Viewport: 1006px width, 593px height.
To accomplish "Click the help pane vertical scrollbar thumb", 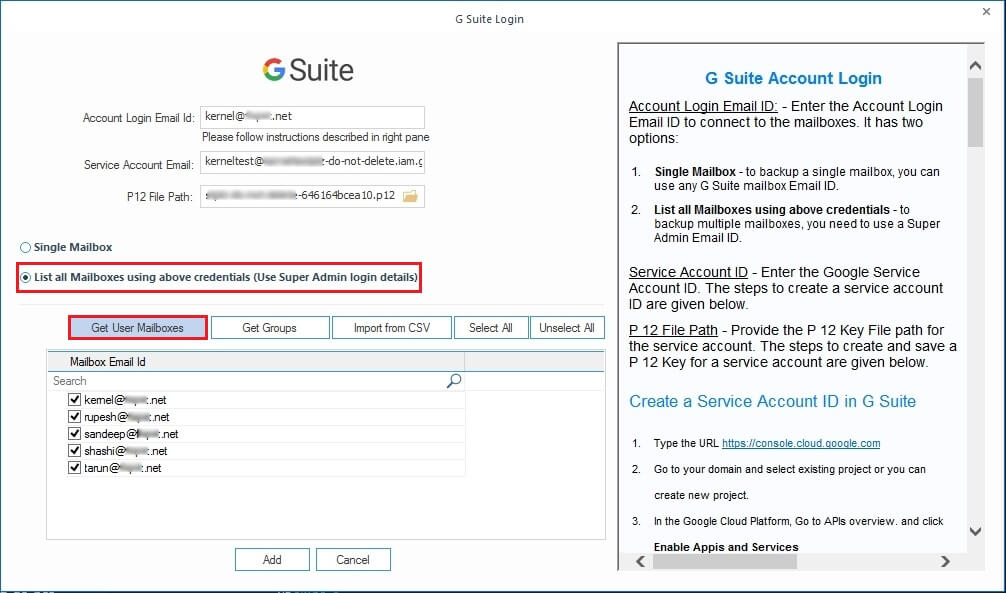I will pyautogui.click(x=975, y=112).
